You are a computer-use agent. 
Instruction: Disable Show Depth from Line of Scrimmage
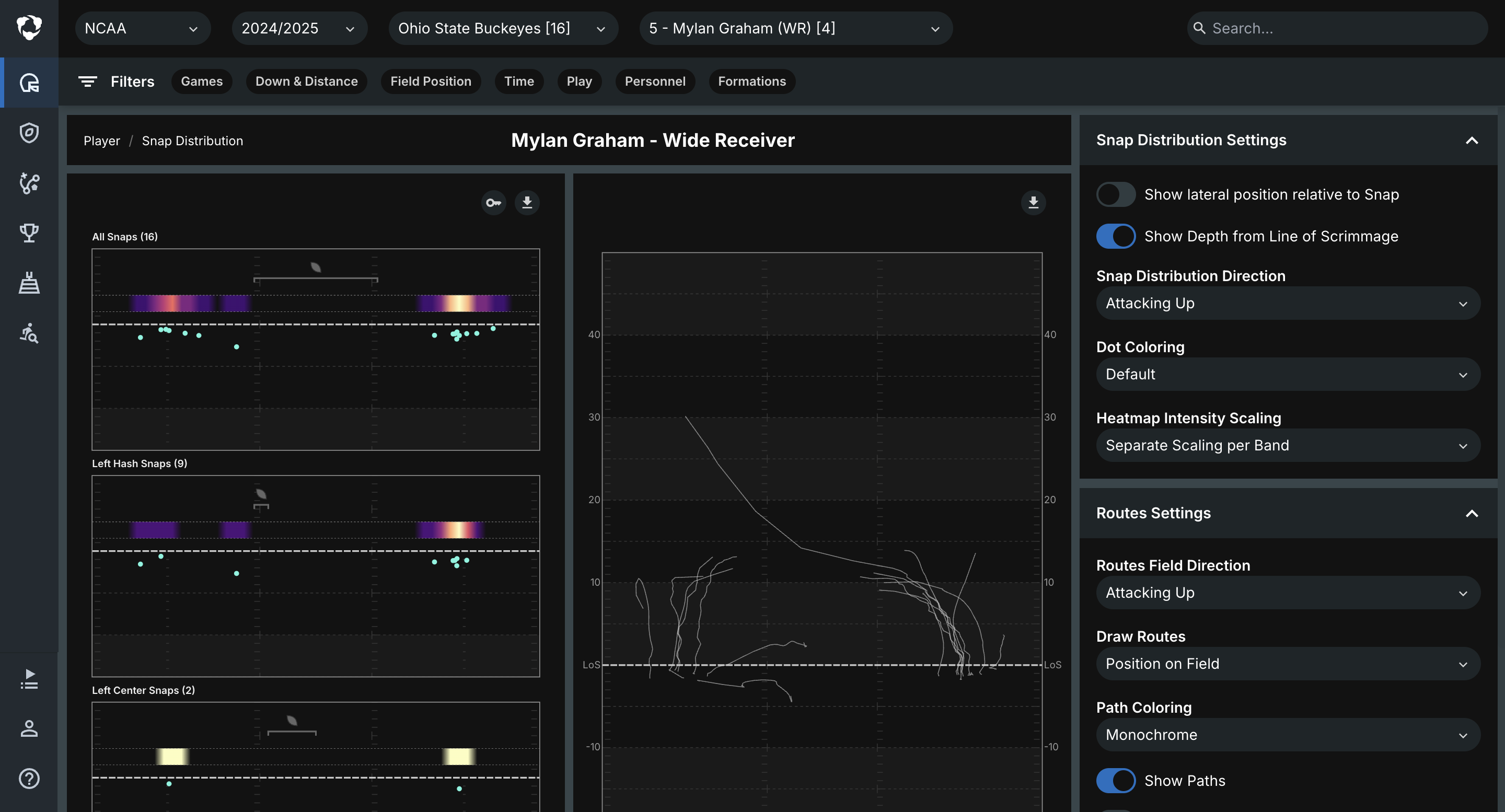coord(1115,236)
